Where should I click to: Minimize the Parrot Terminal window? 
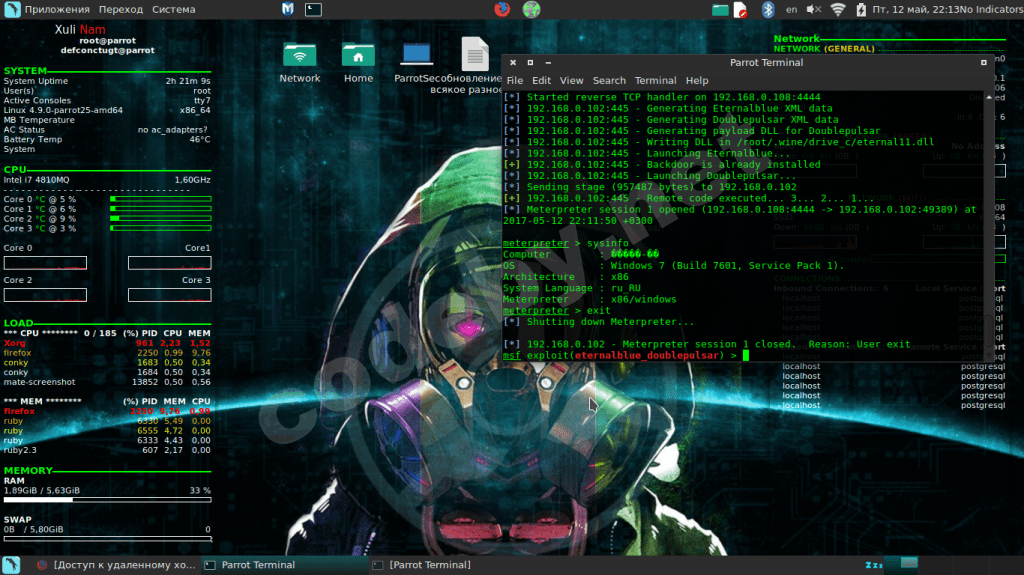click(548, 63)
